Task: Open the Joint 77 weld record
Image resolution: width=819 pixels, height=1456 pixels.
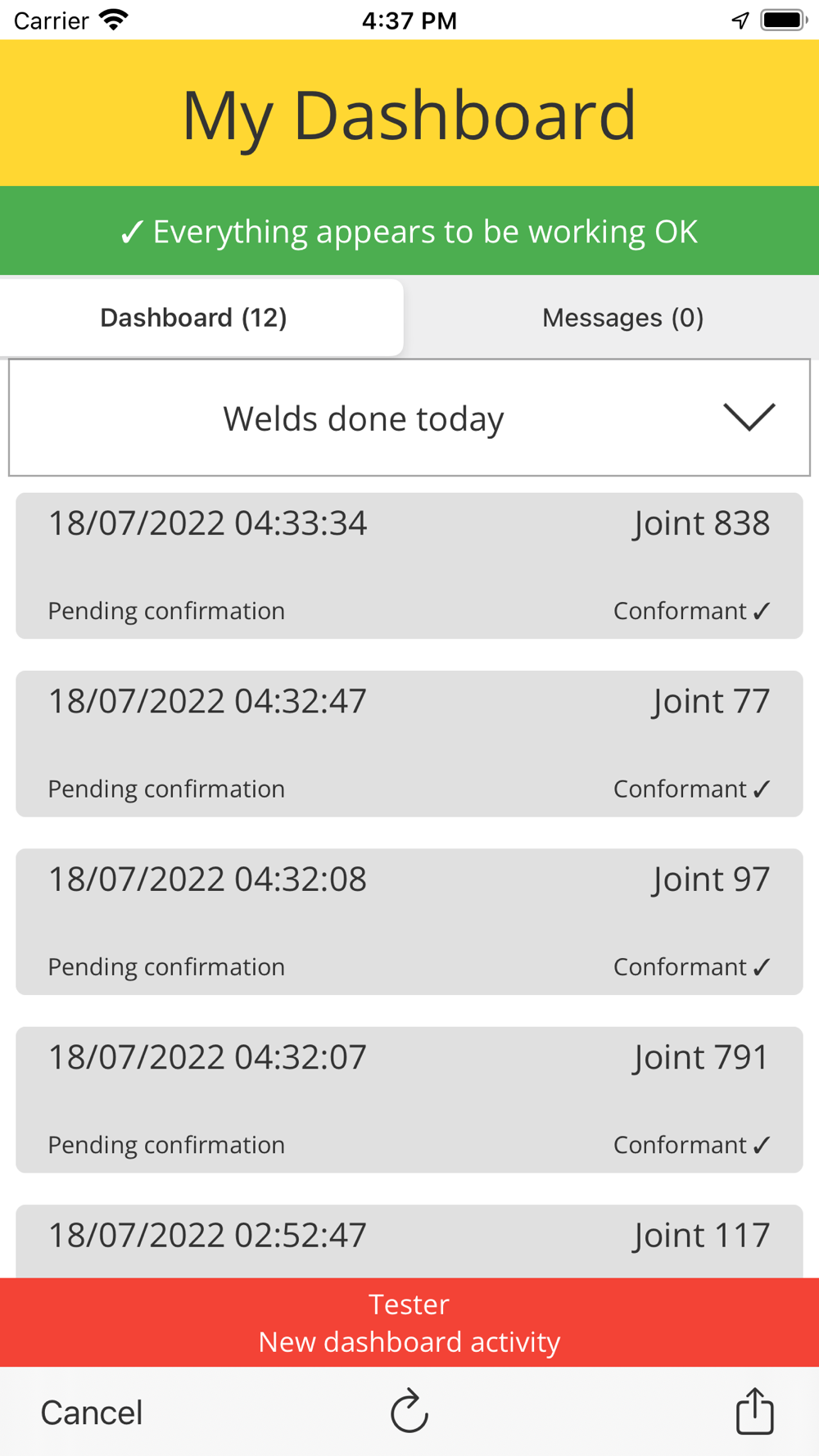Action: (409, 744)
